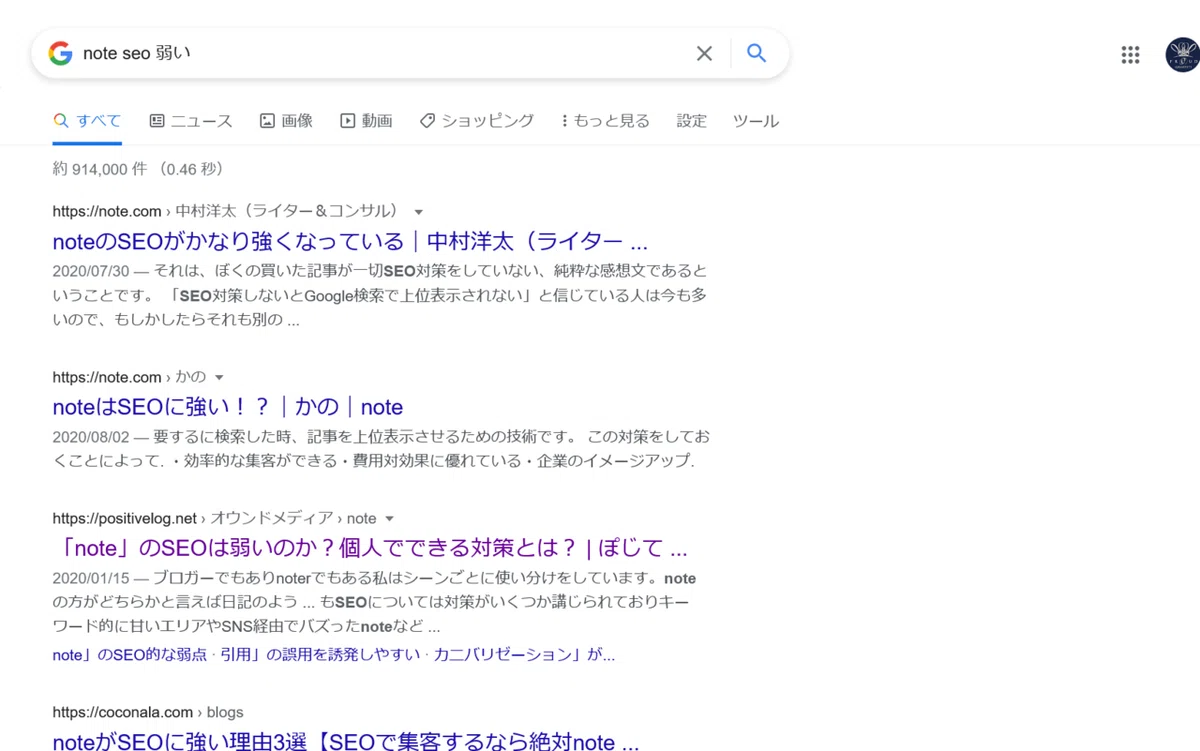This screenshot has width=1200, height=751.
Task: Click the date '2020/07/30' in first snippet
Action: pyautogui.click(x=89, y=271)
